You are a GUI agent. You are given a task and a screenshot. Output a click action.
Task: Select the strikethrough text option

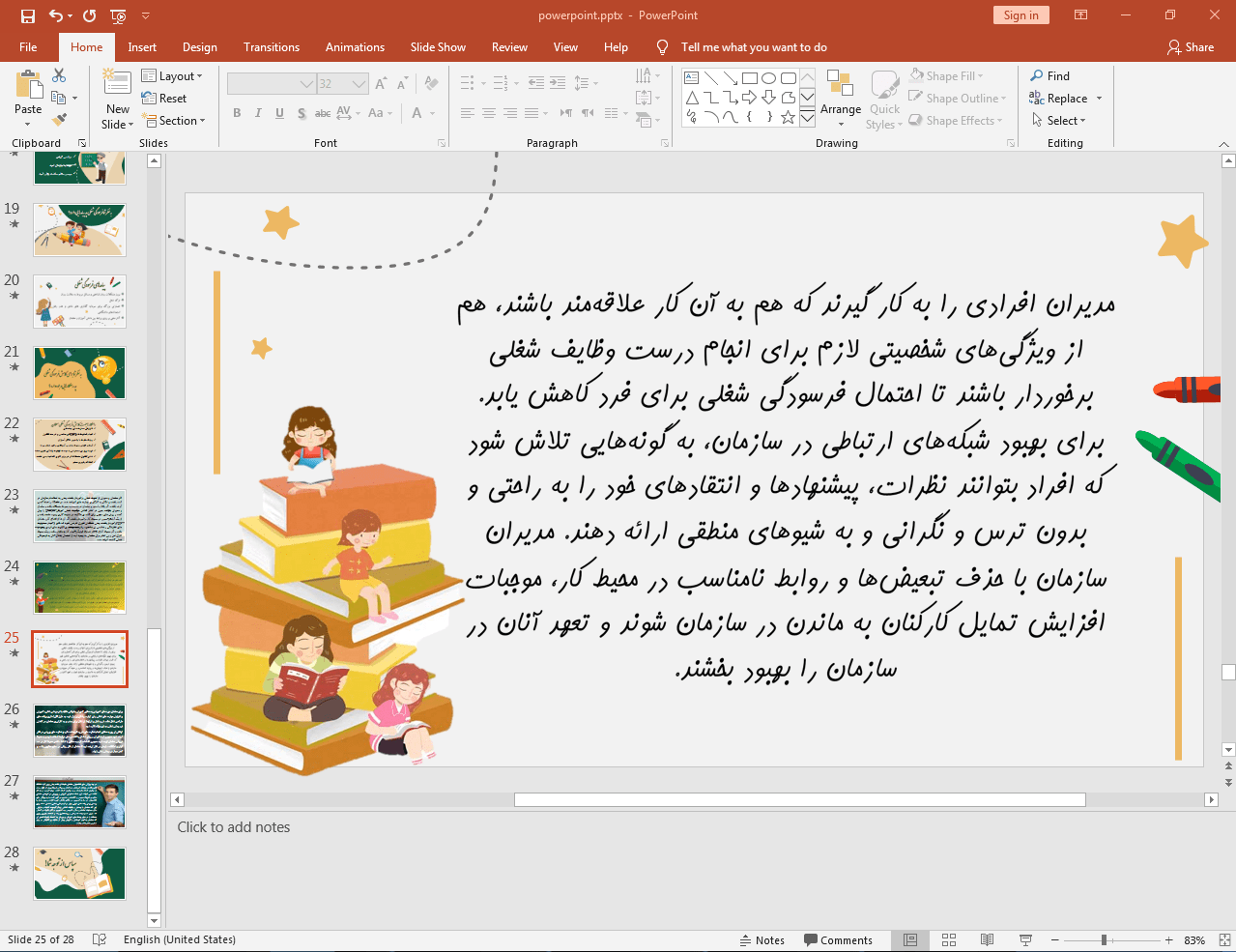(322, 113)
